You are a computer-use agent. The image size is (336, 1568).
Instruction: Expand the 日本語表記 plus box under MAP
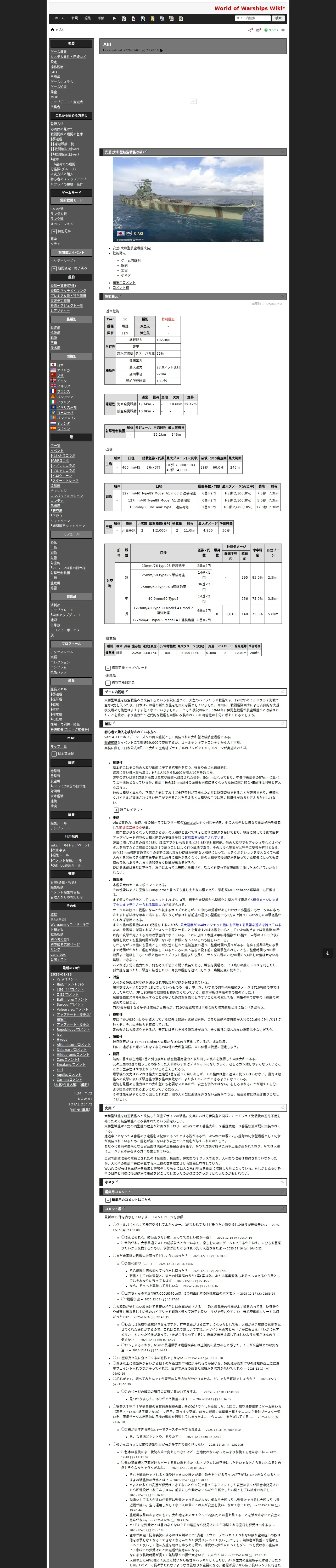pos(54,754)
